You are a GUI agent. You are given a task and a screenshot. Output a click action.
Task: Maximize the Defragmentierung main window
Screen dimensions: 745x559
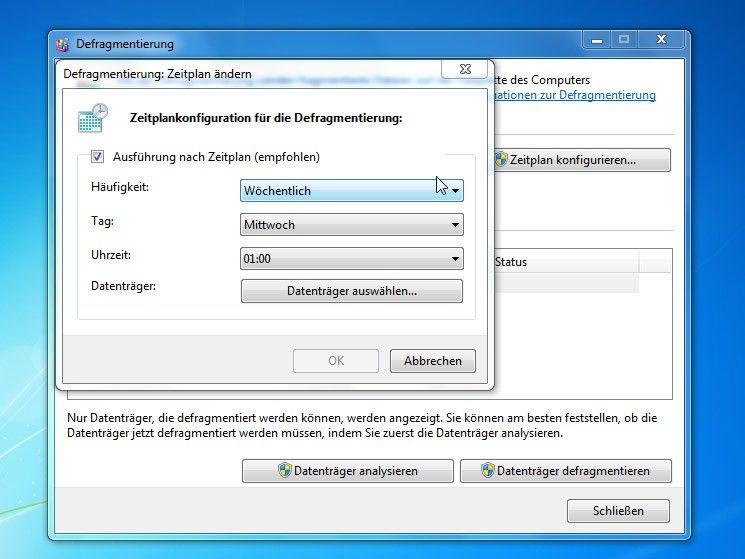(625, 40)
